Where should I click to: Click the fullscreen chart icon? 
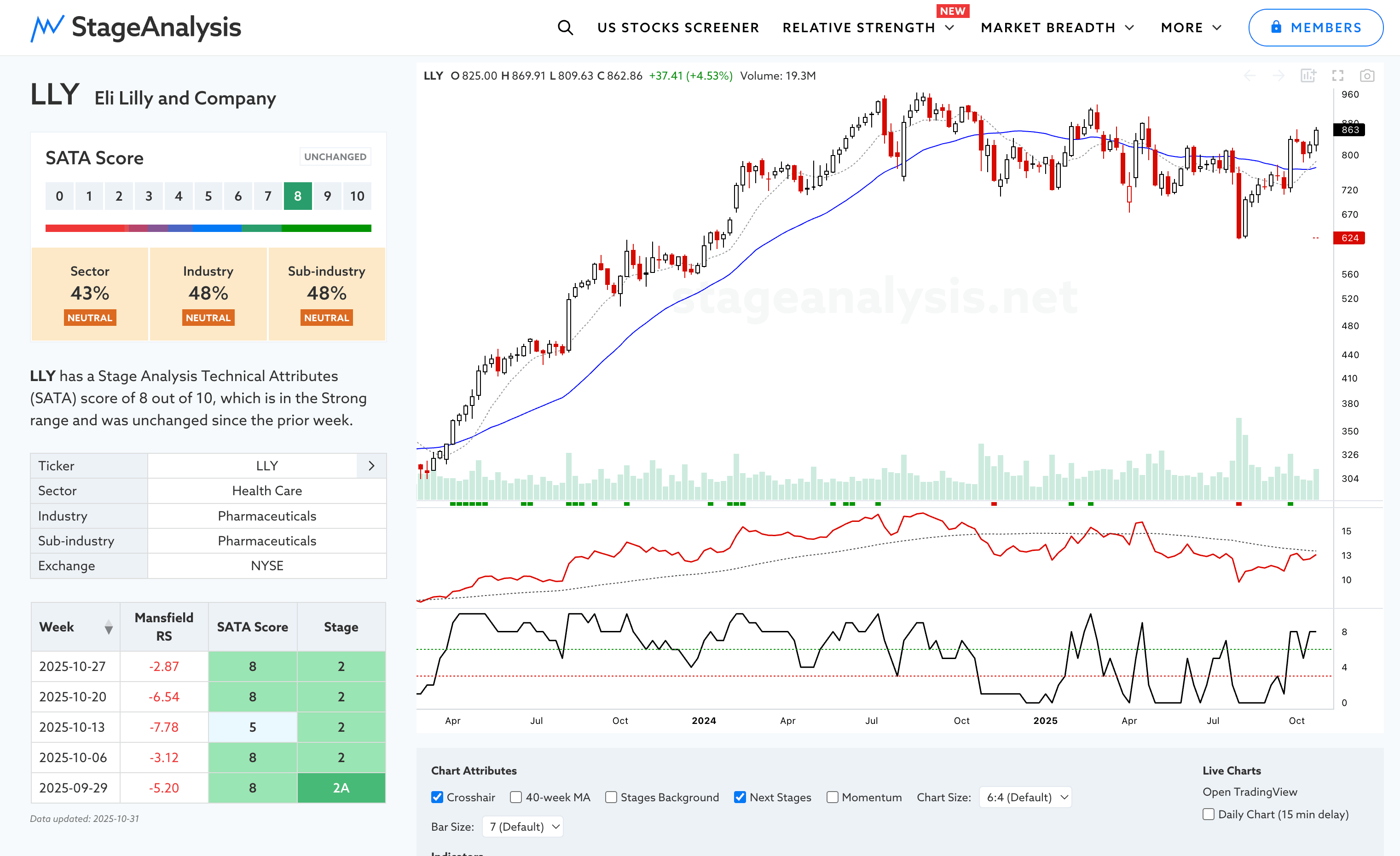coord(1337,75)
